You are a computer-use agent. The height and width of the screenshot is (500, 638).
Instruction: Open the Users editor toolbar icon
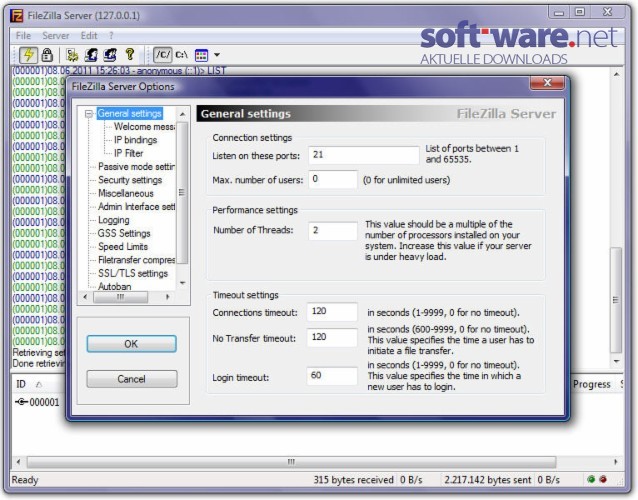click(91, 55)
